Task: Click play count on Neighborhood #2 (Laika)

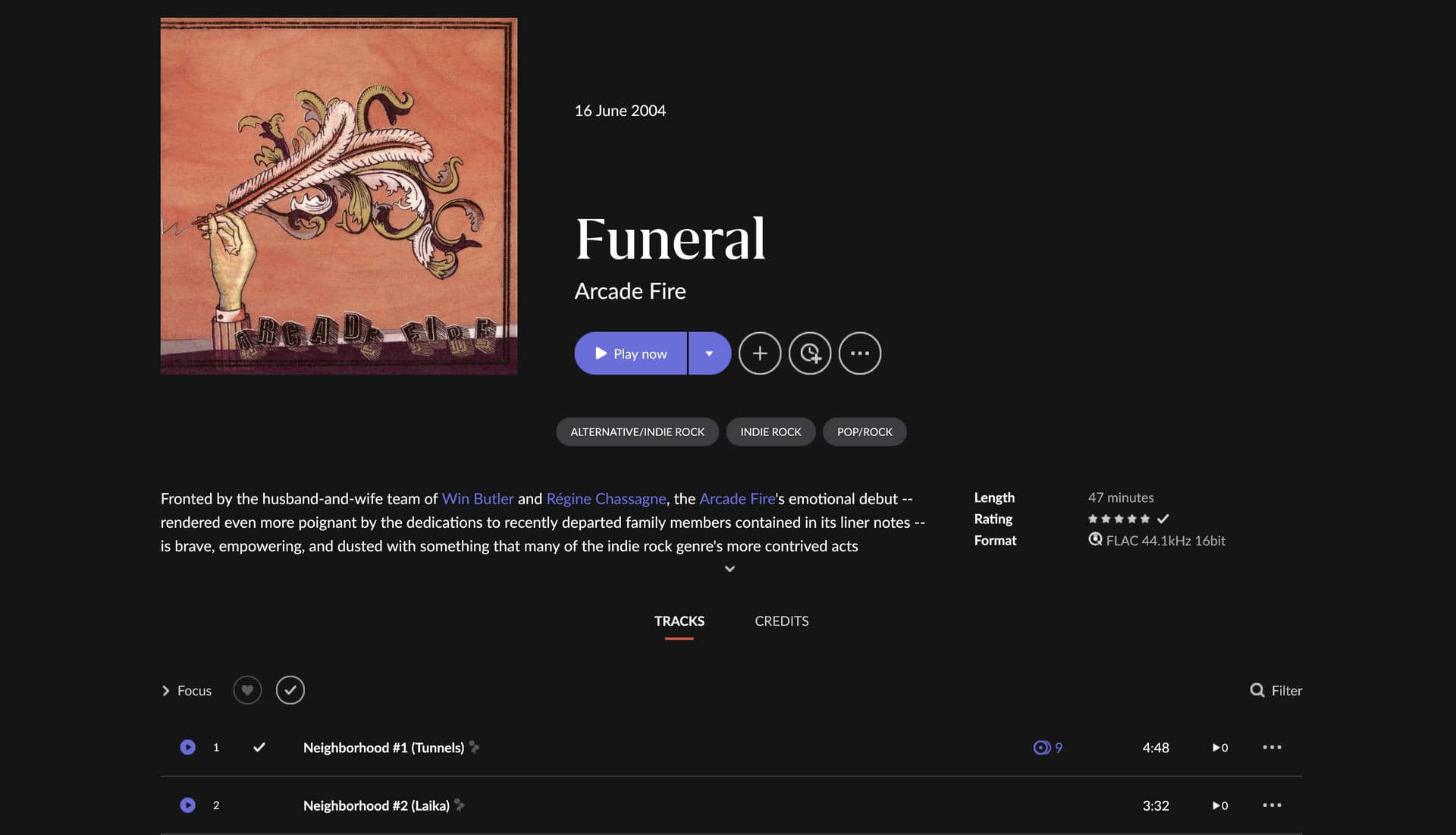Action: (x=1220, y=805)
